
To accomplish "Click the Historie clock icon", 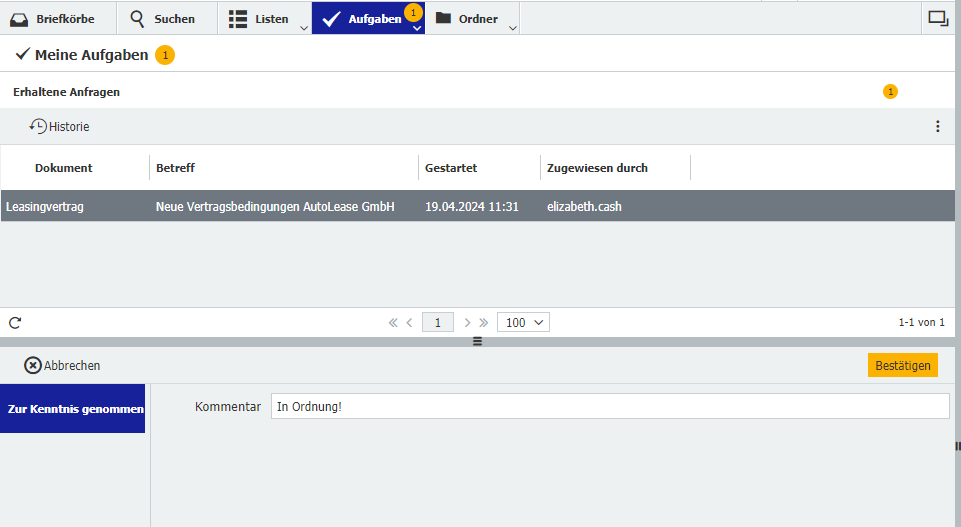I will click(38, 127).
